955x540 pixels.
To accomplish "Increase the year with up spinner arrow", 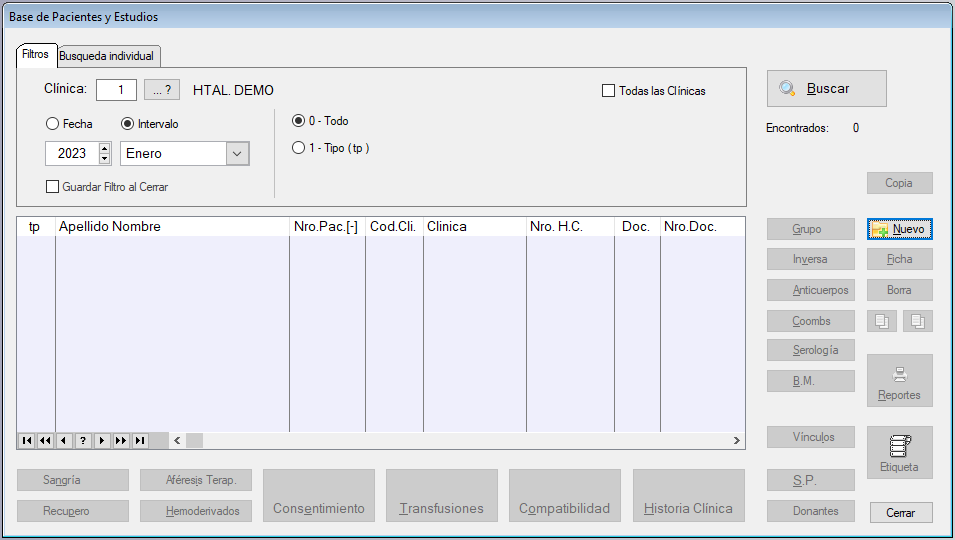I will pyautogui.click(x=105, y=148).
